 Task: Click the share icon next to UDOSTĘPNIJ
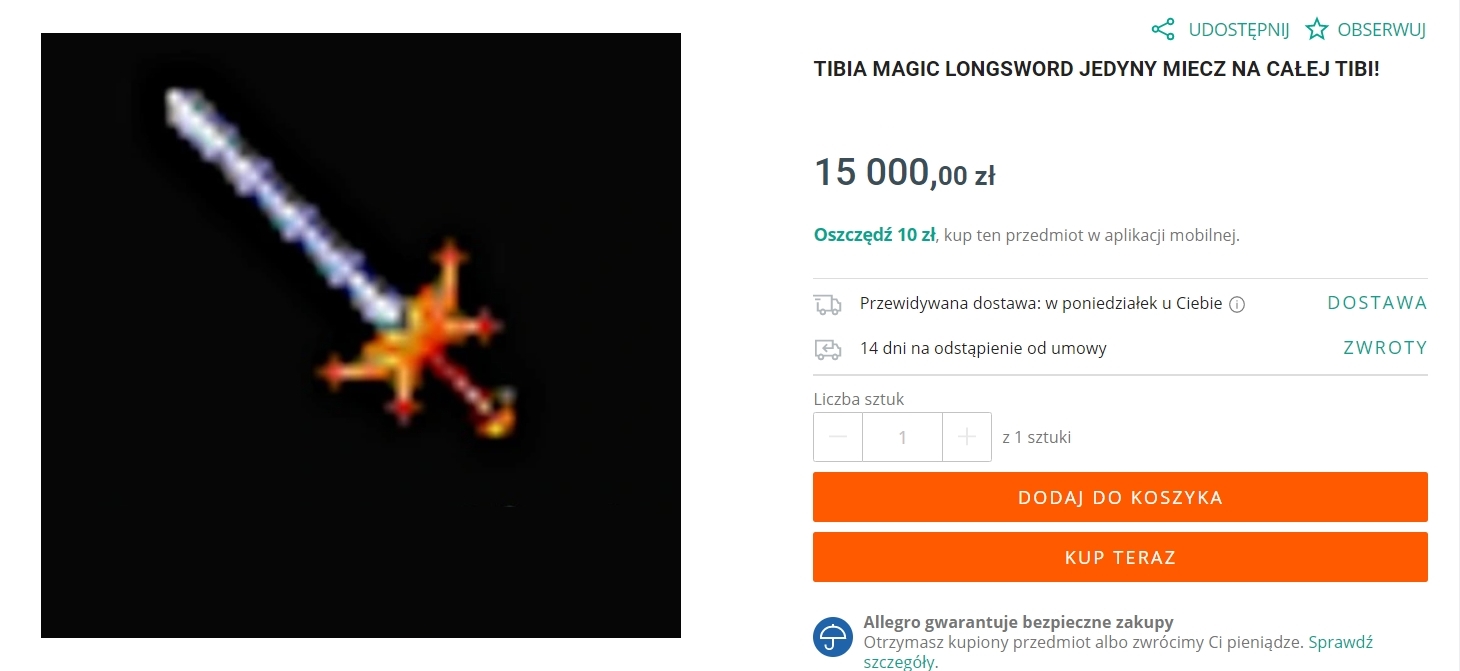[x=1163, y=29]
